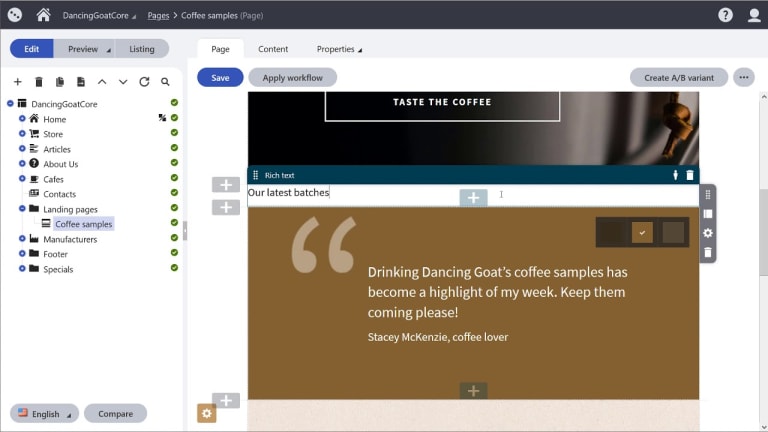
Task: Expand the Footer tree node
Action: point(22,254)
